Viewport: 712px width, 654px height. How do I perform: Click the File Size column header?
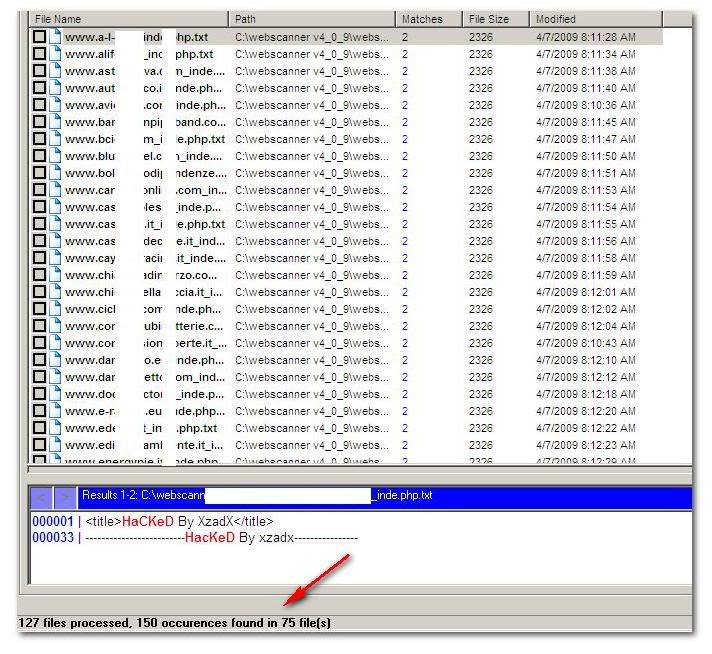pos(495,19)
